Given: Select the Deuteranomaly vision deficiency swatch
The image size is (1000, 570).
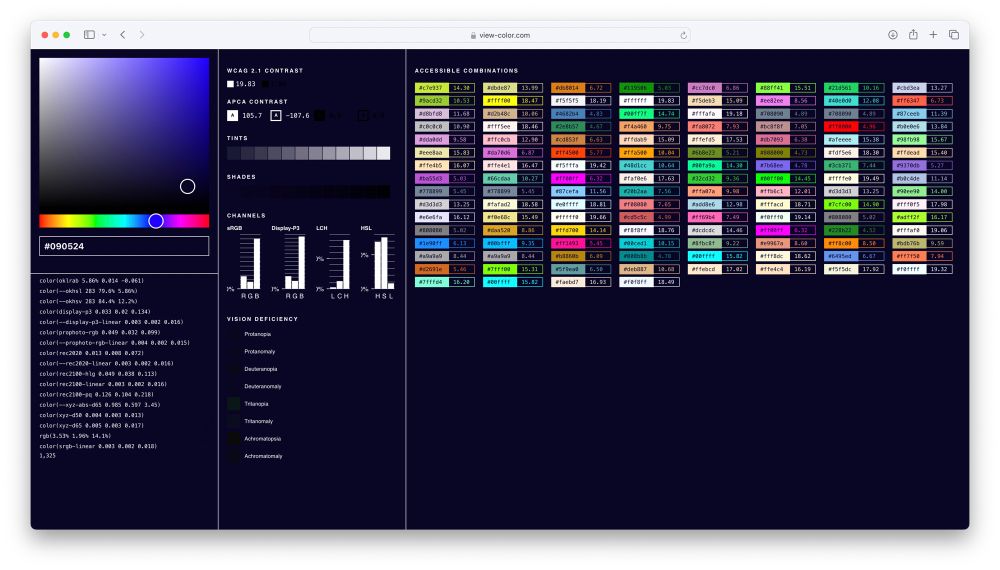Looking at the screenshot, I should 233,386.
